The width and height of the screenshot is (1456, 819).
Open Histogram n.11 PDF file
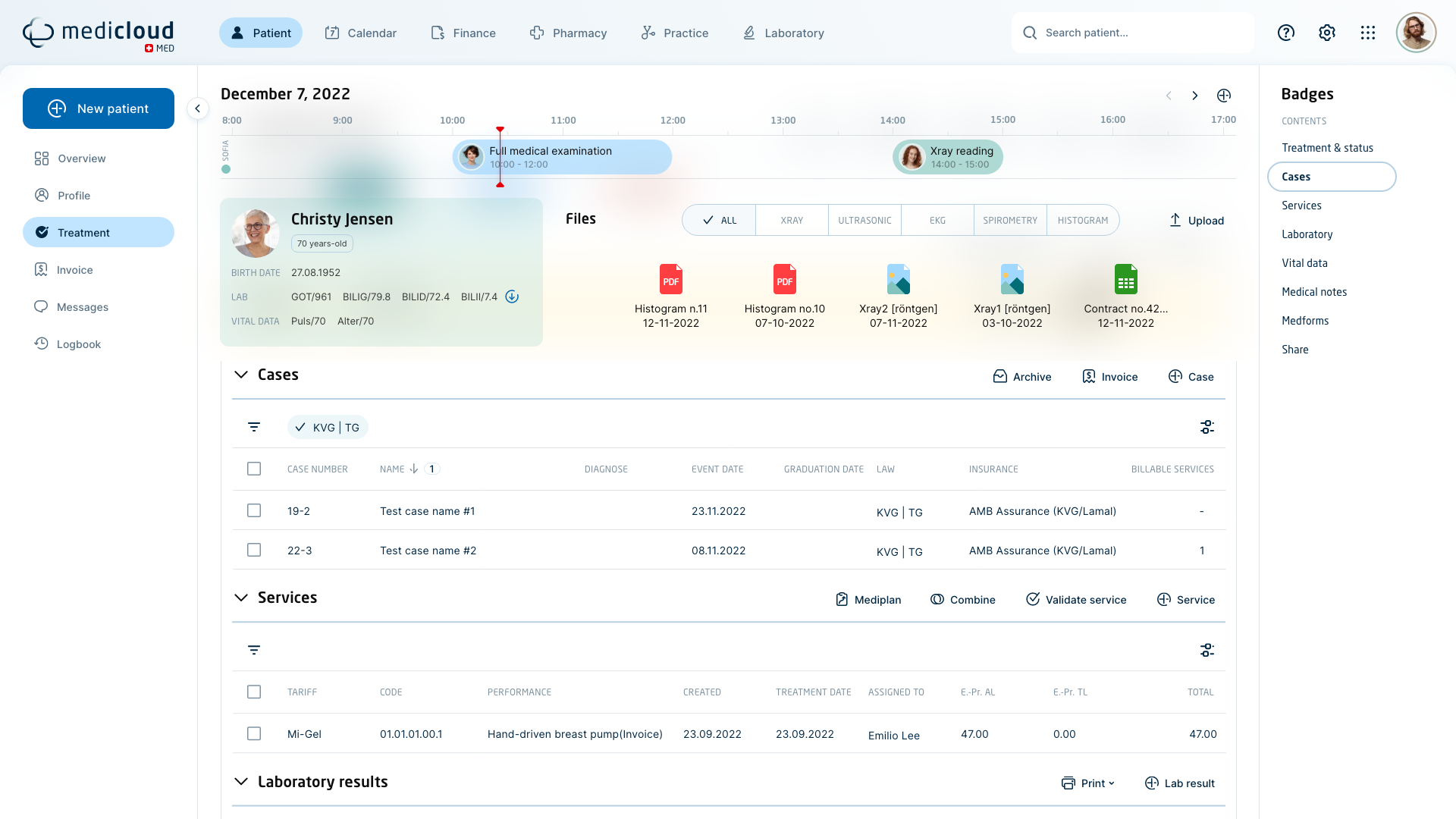tap(671, 296)
